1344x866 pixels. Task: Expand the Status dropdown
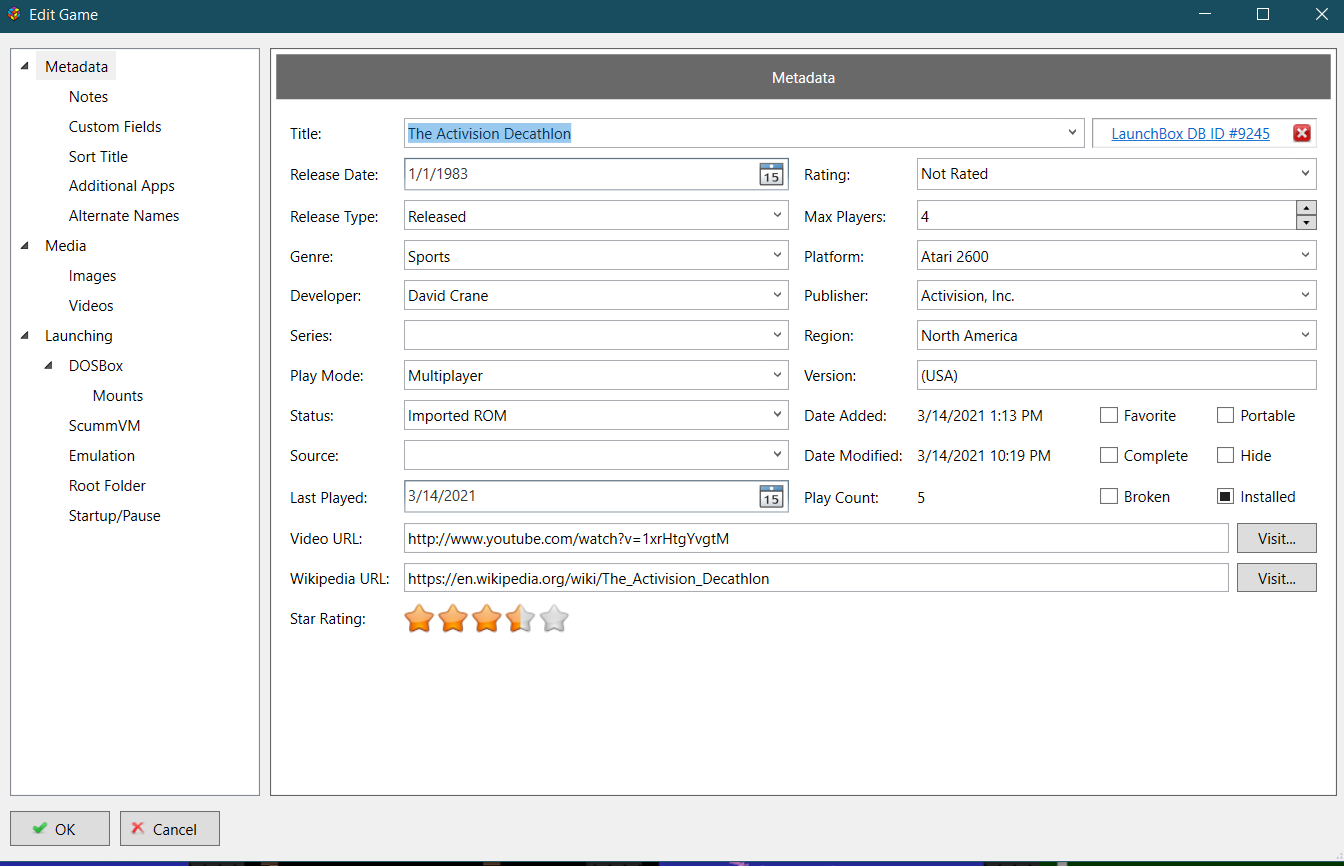pos(778,415)
